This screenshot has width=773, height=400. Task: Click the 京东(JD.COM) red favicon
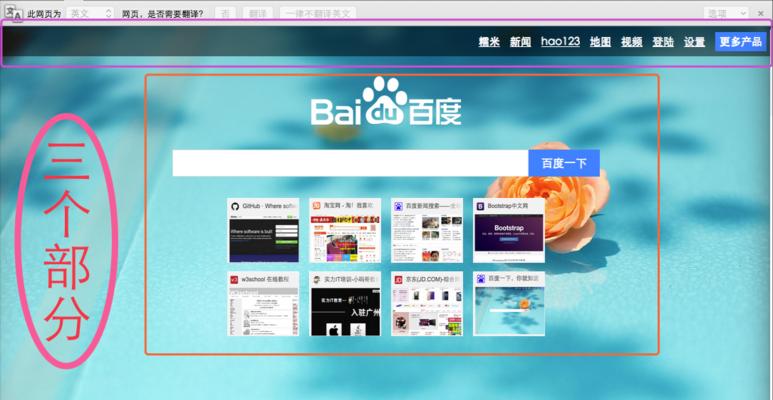point(398,279)
